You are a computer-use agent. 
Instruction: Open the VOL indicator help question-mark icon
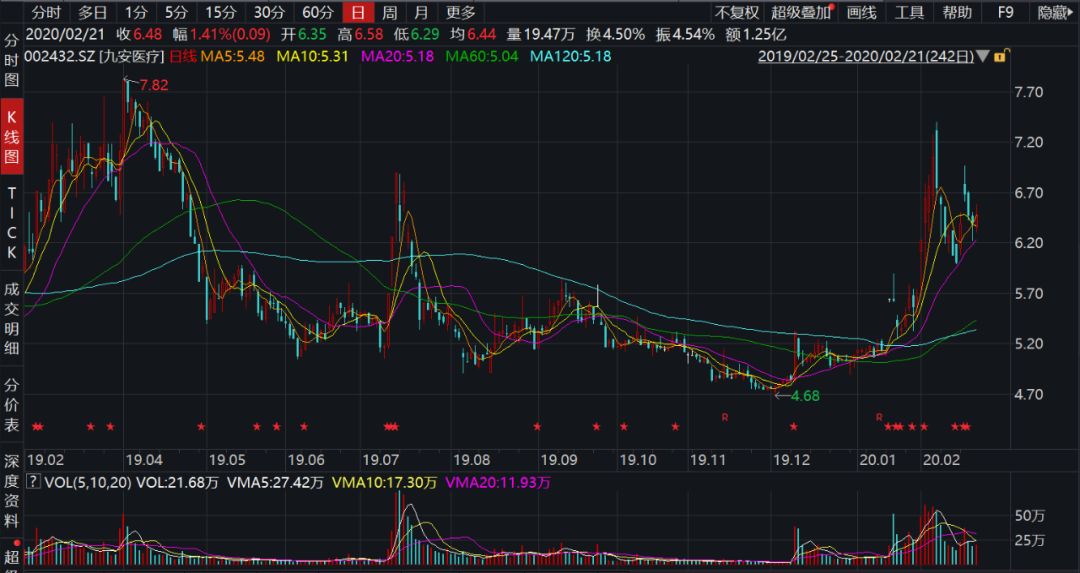click(x=29, y=483)
